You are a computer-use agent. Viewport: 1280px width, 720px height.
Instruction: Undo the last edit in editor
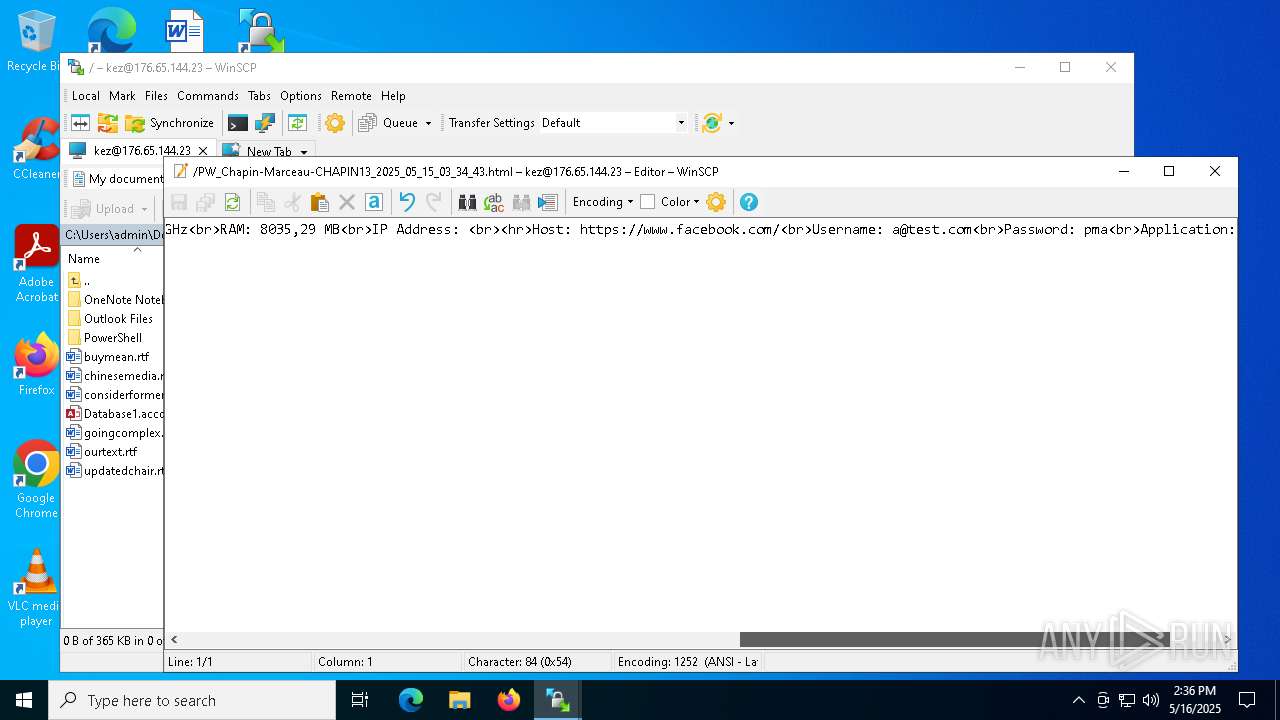(407, 202)
